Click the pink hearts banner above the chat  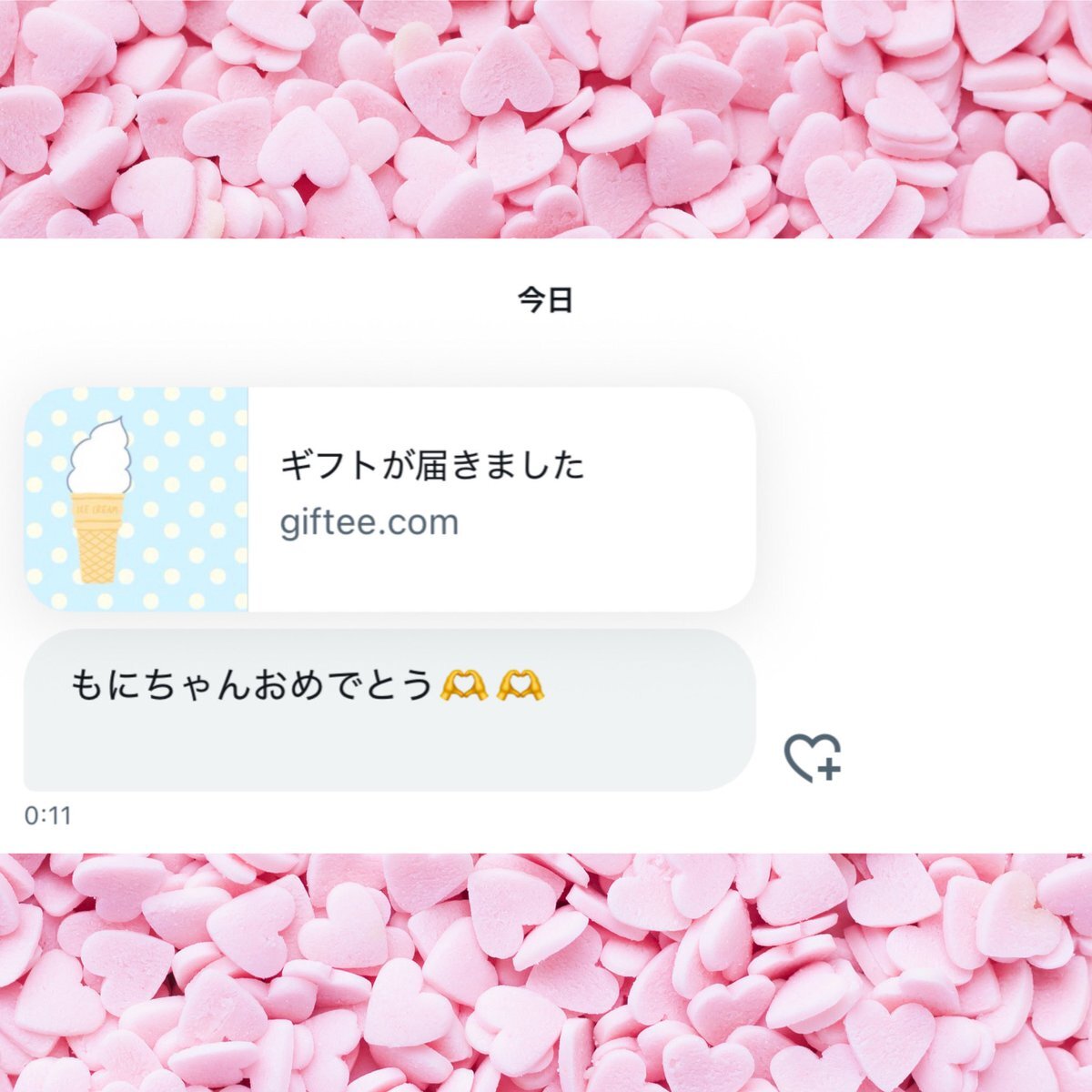tap(546, 118)
